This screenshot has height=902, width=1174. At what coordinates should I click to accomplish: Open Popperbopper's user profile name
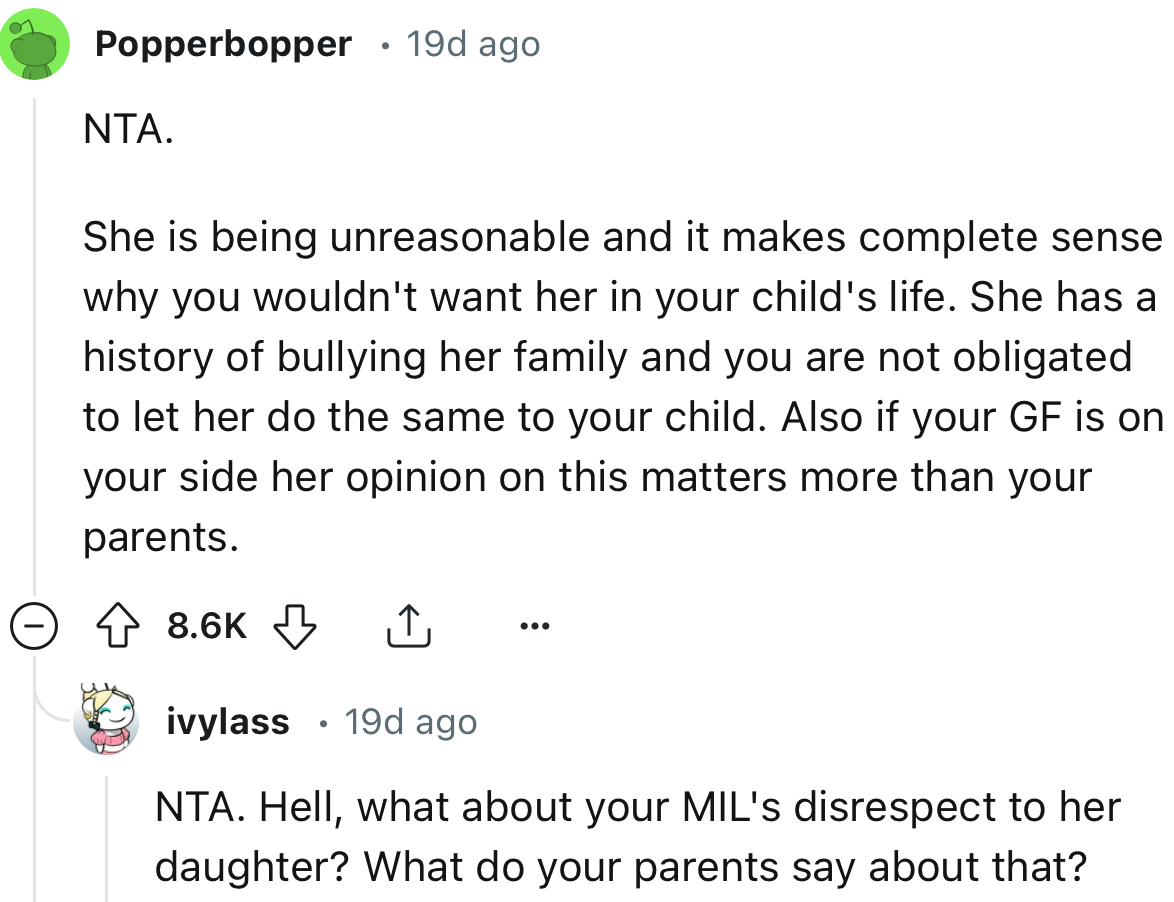224,44
